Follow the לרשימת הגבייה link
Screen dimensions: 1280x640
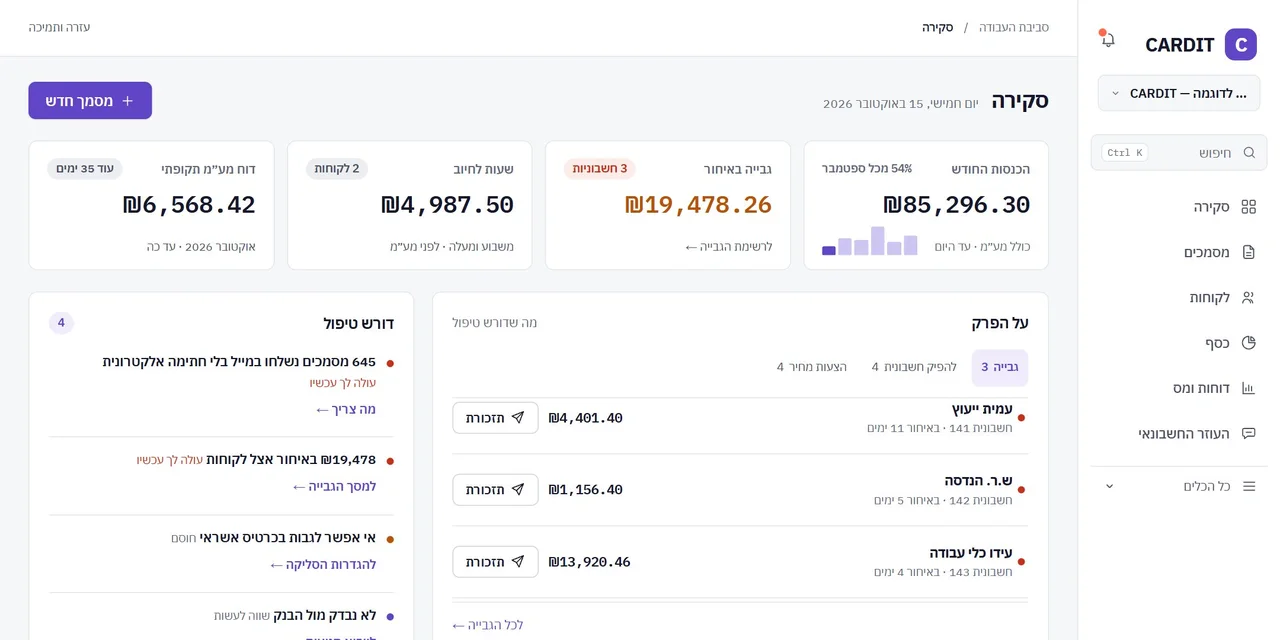pos(729,246)
